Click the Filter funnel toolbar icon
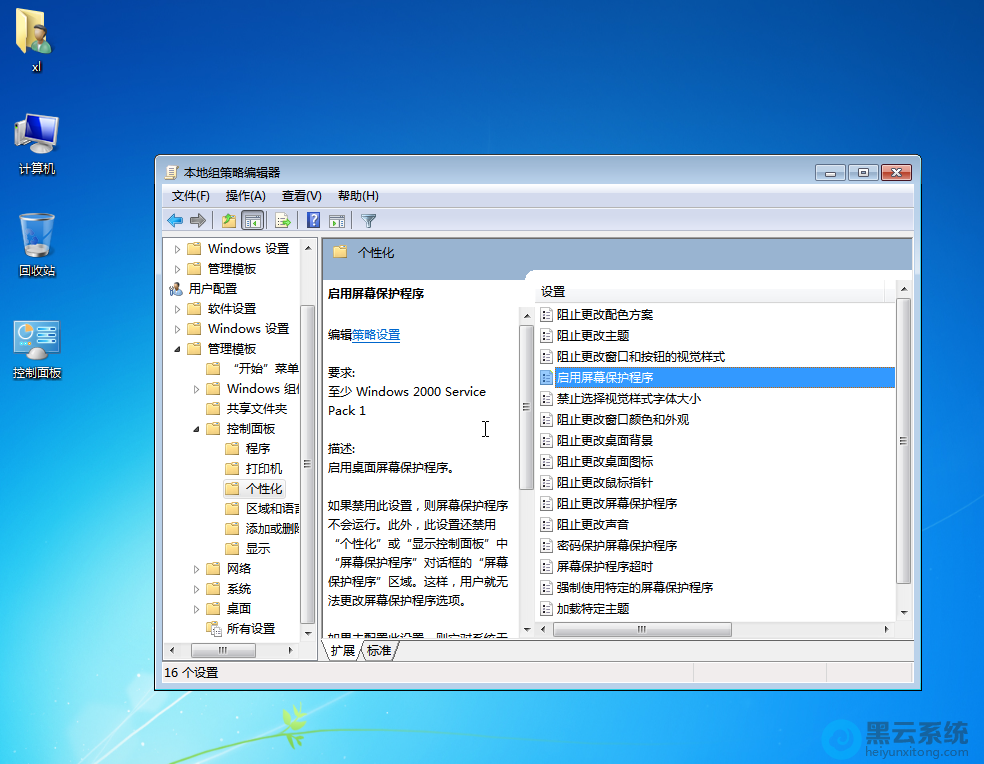 click(x=369, y=221)
